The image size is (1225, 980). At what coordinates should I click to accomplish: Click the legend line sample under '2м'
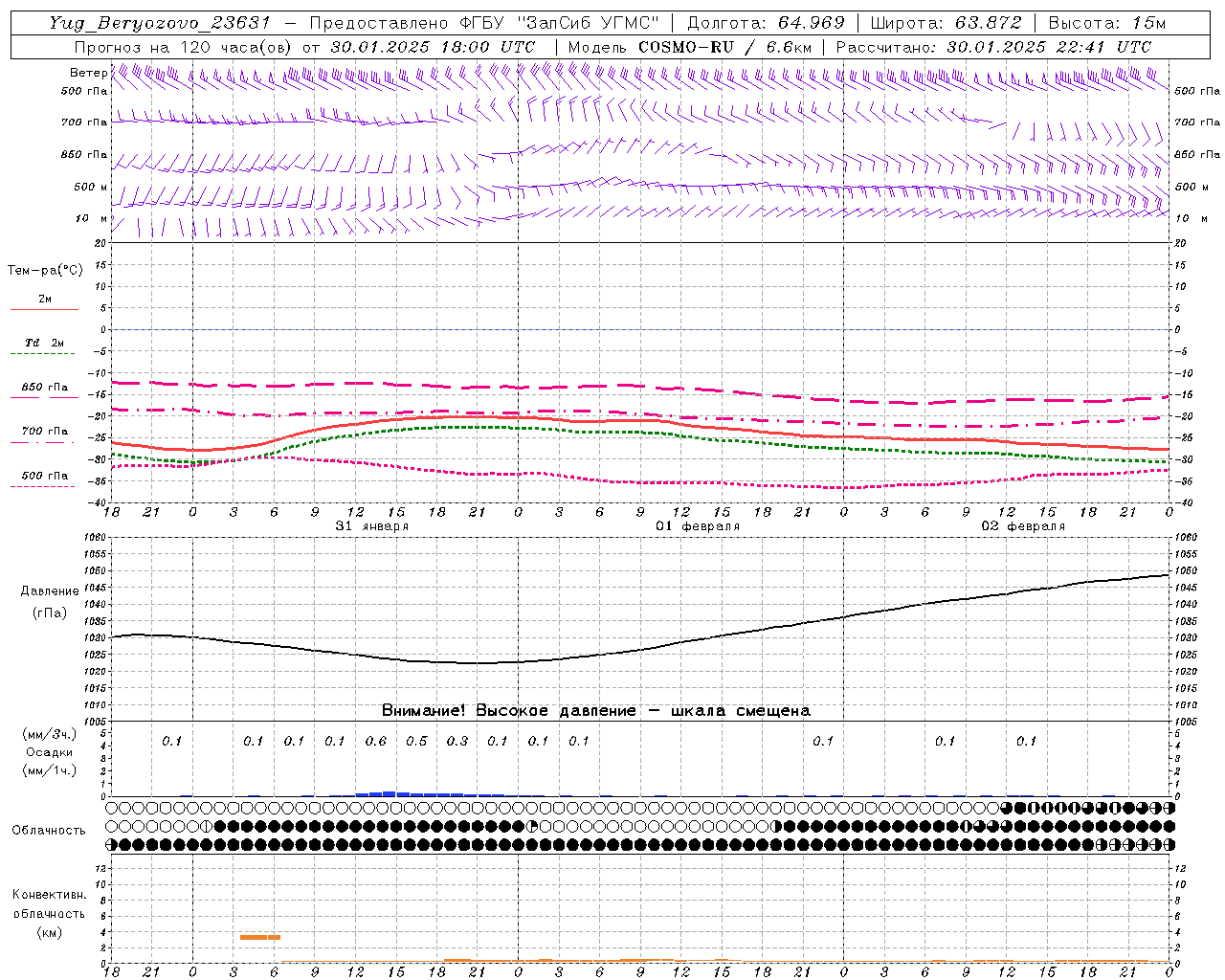(44, 309)
